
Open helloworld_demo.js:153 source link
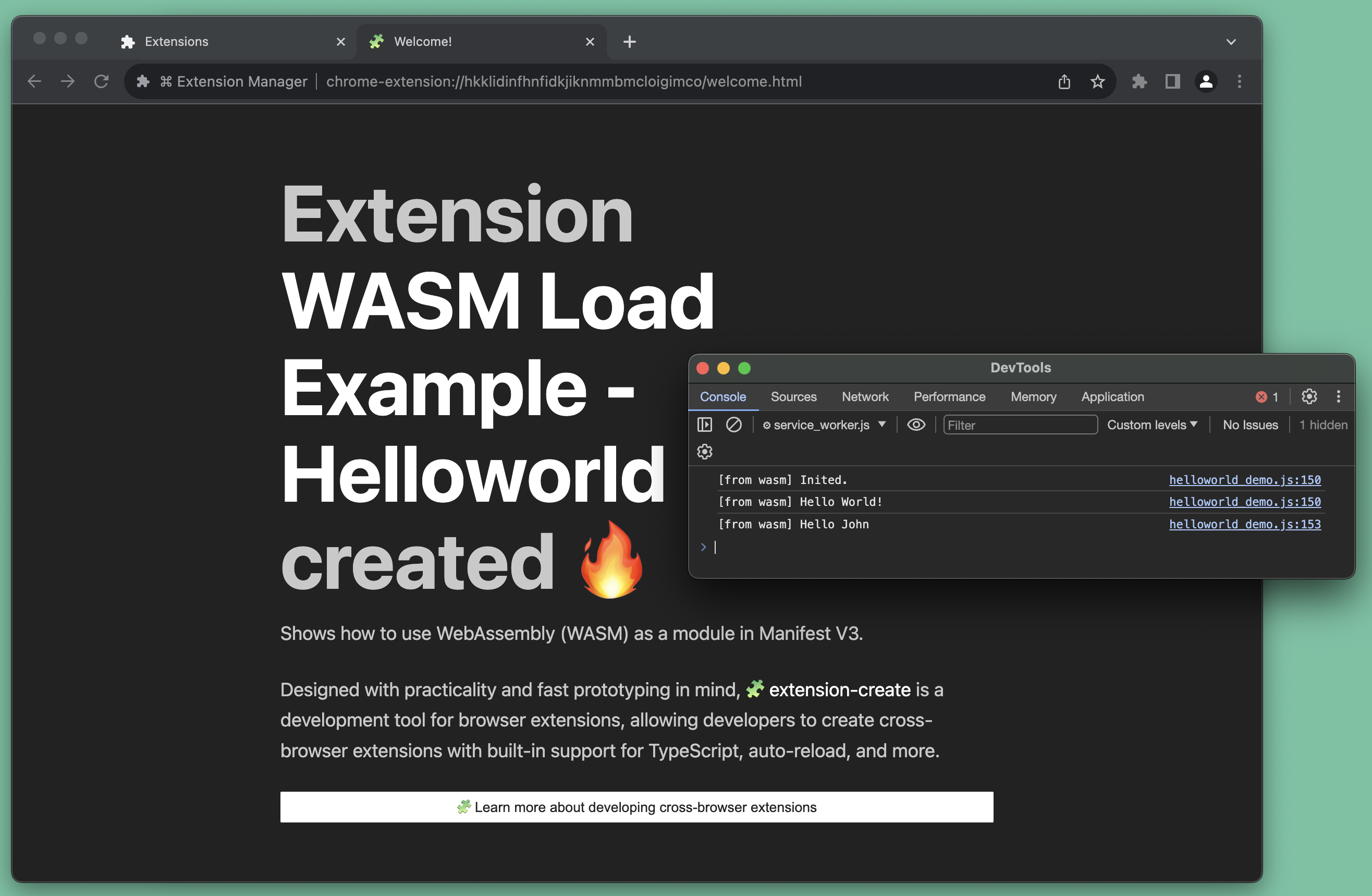(1245, 524)
